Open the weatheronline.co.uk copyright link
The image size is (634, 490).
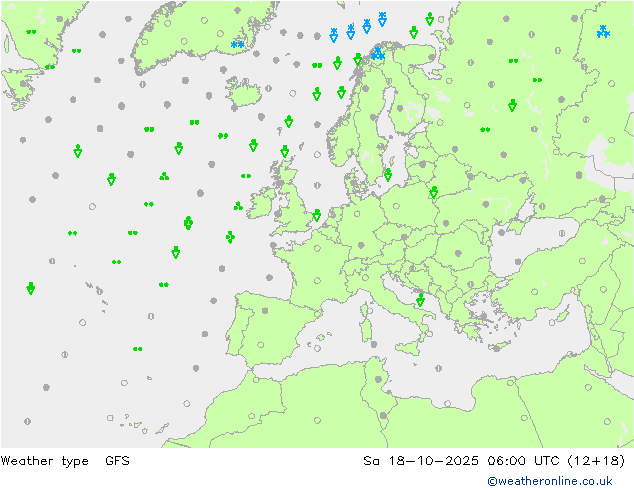tap(549, 481)
